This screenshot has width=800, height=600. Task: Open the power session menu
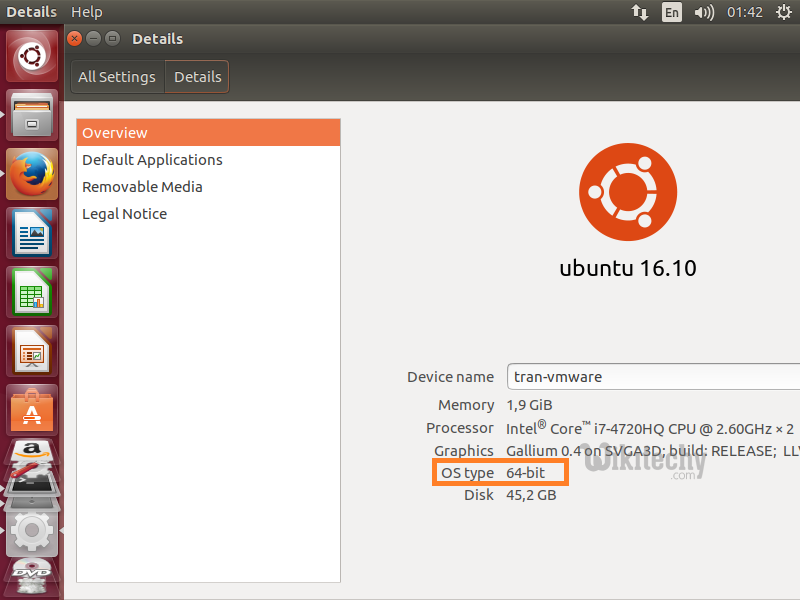(782, 12)
